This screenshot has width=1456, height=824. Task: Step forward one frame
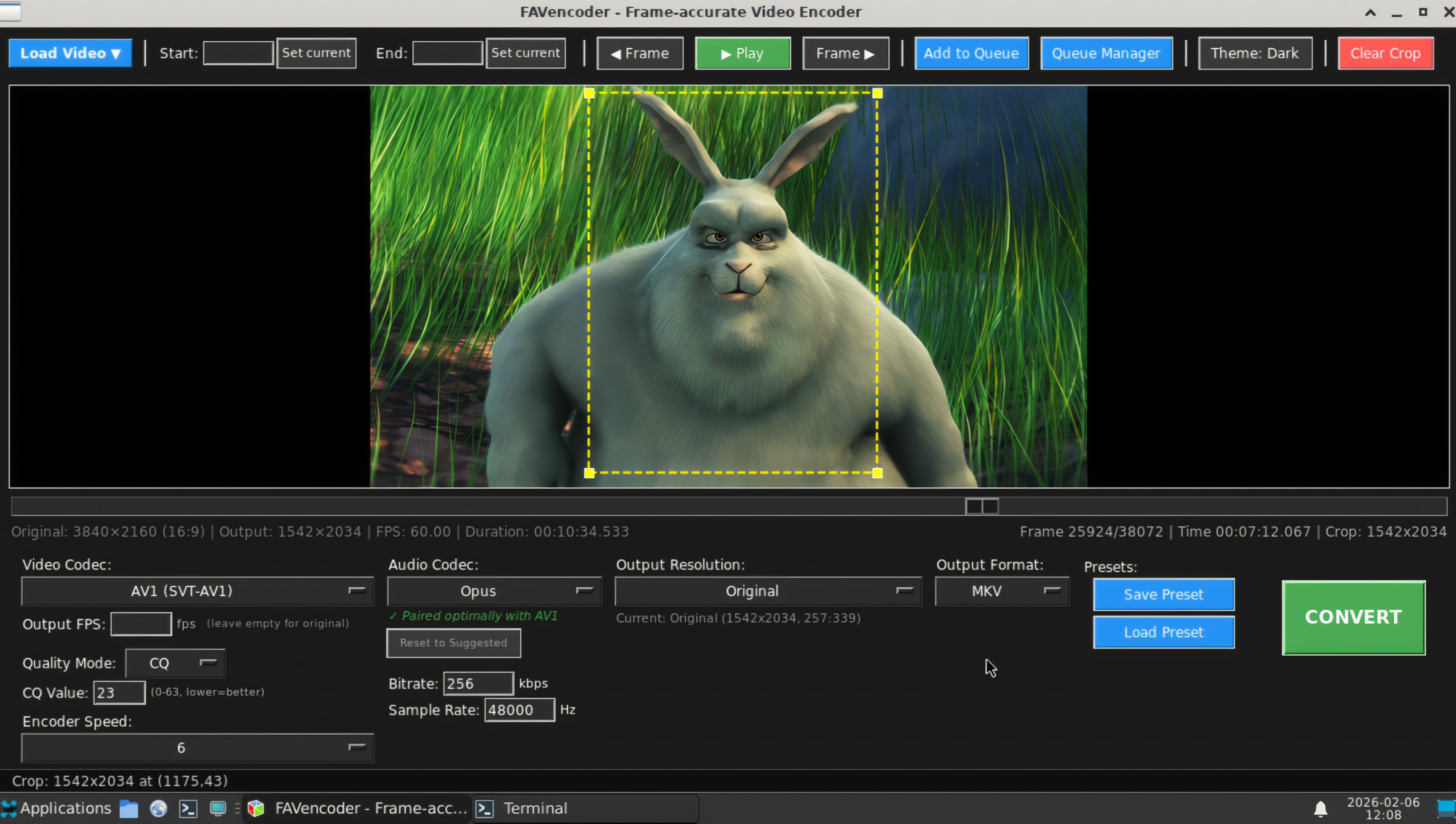click(846, 53)
